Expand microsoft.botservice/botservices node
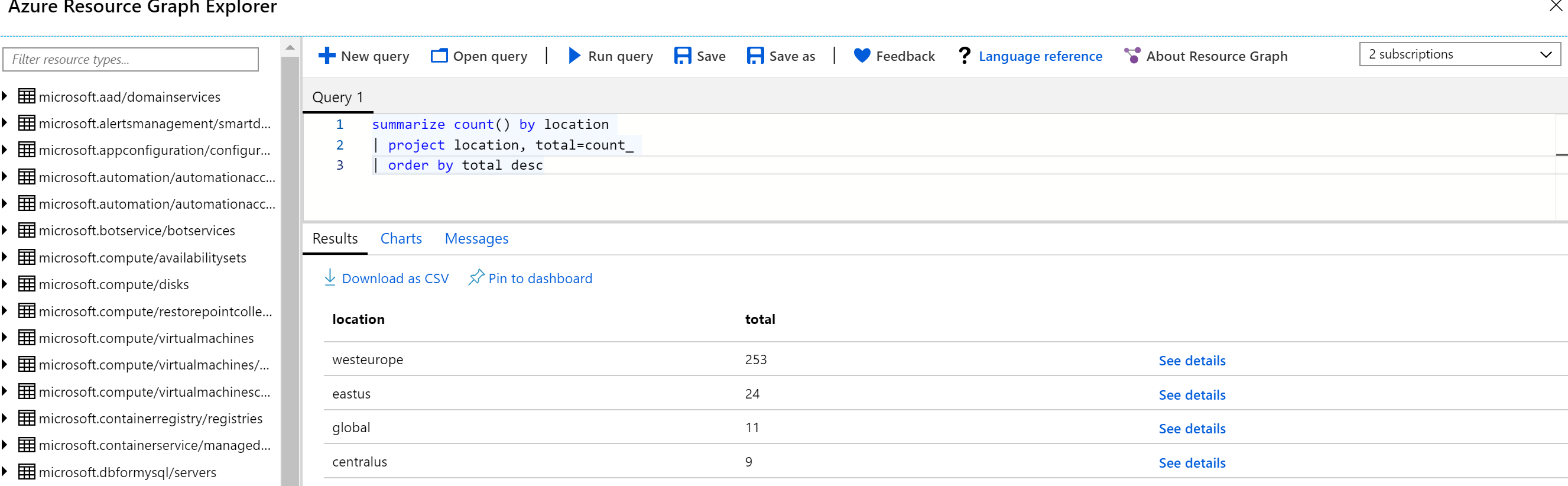This screenshot has width=1568, height=486. click(5, 230)
